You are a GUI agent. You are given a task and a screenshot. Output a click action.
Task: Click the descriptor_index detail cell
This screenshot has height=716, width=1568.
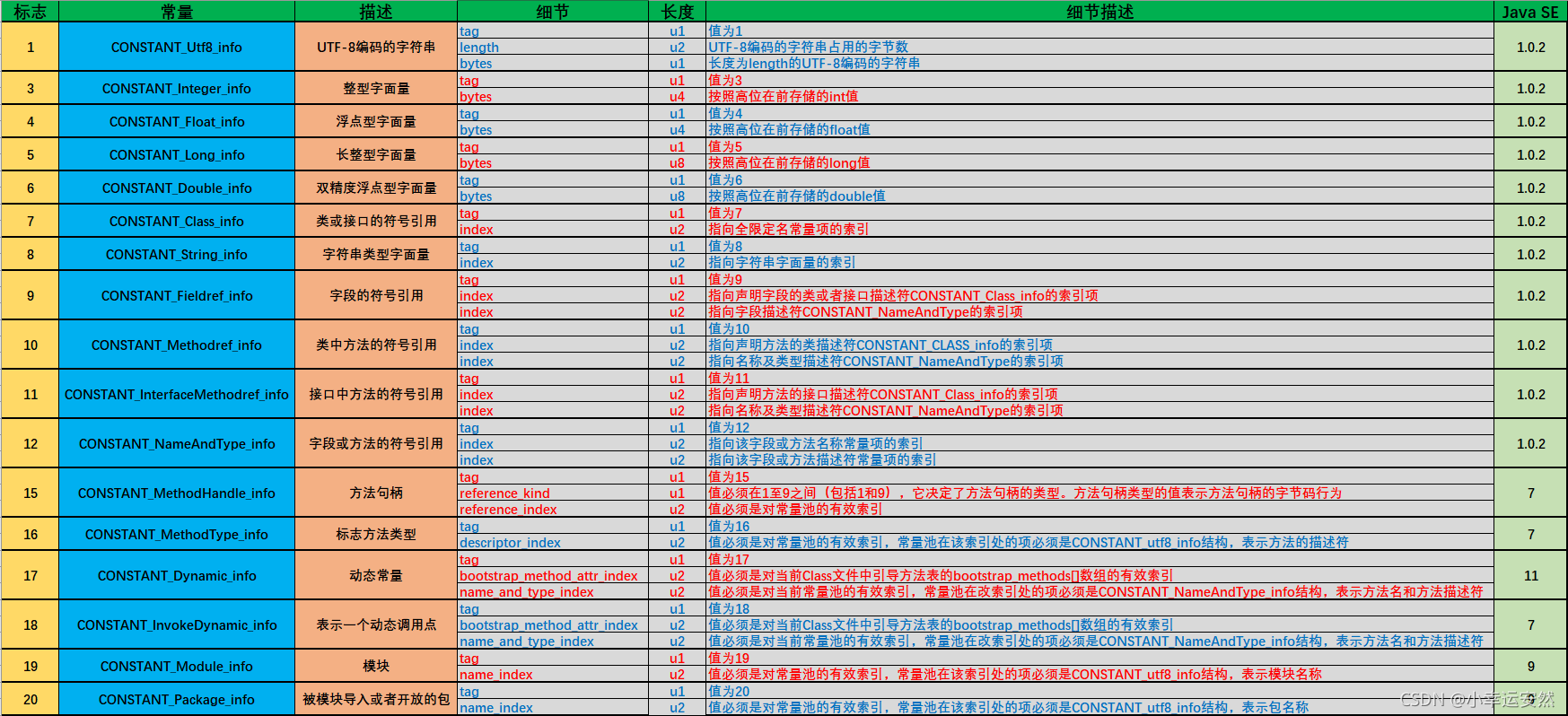tap(553, 542)
